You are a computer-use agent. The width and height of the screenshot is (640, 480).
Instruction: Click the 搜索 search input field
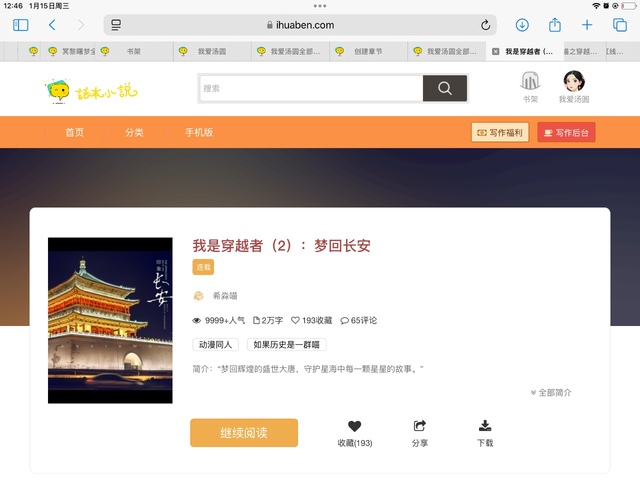coord(310,88)
